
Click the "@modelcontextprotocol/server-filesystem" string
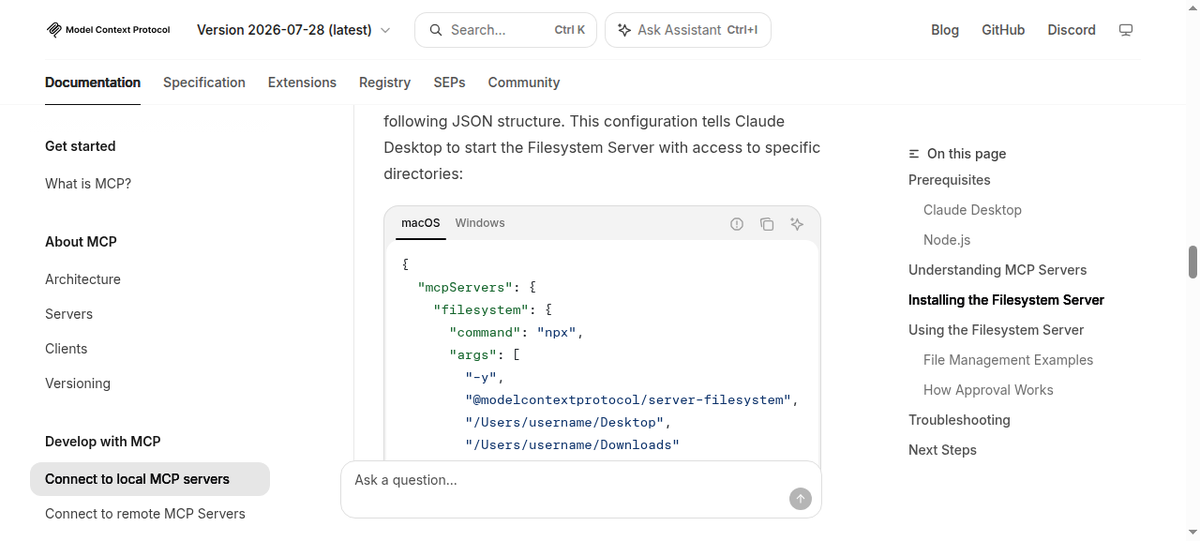(x=633, y=400)
